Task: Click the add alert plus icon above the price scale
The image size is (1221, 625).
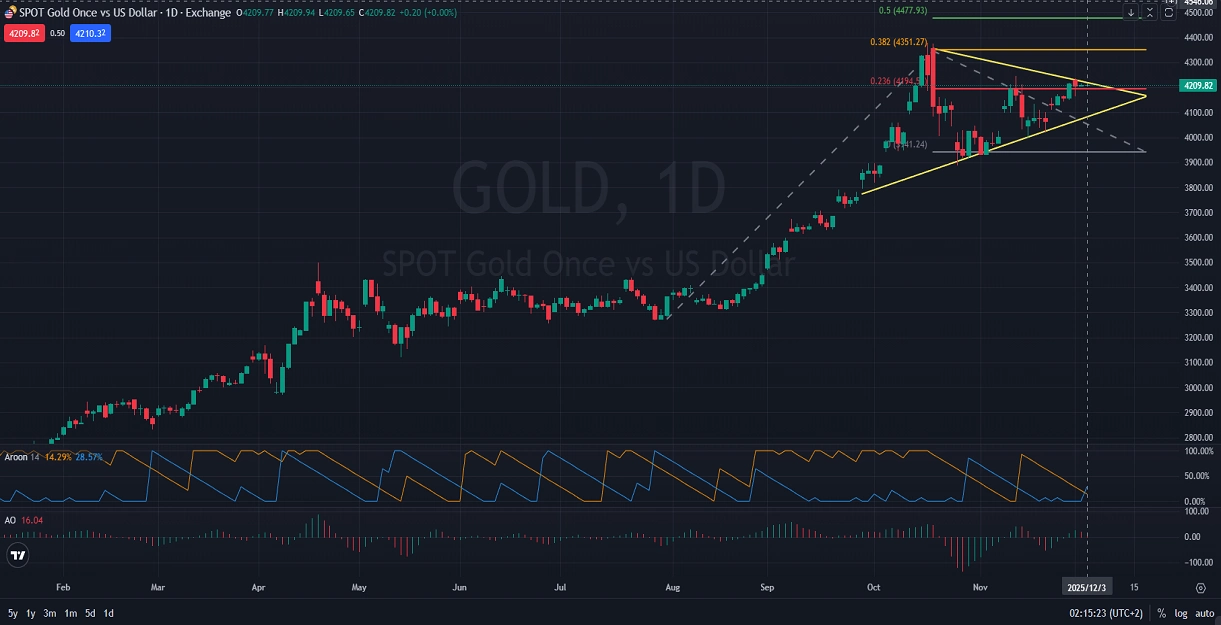Action: point(1172,3)
